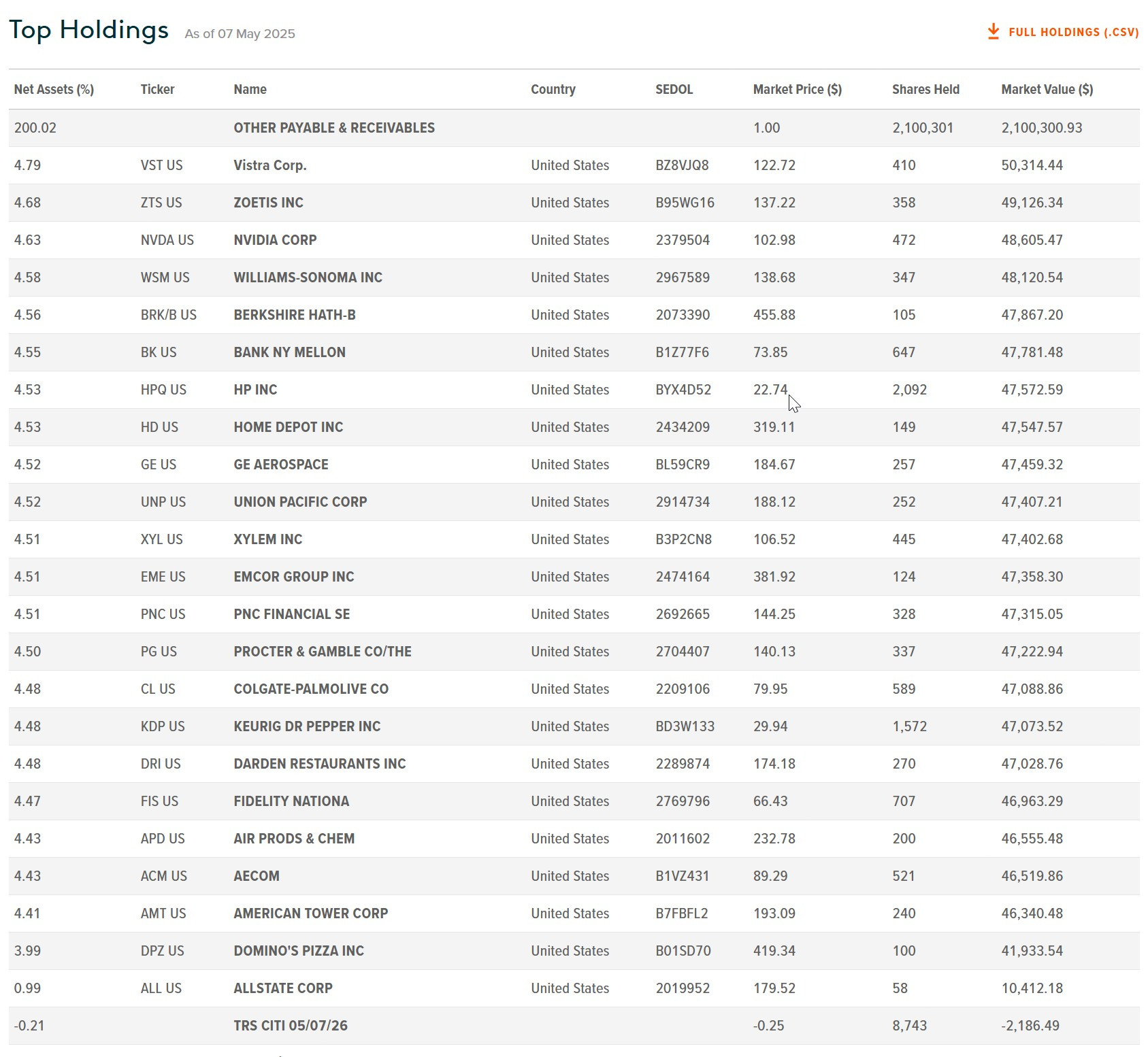Screen dimensions: 1148x1057
Task: Click the SEDOL value BYX4D52
Action: (x=683, y=390)
